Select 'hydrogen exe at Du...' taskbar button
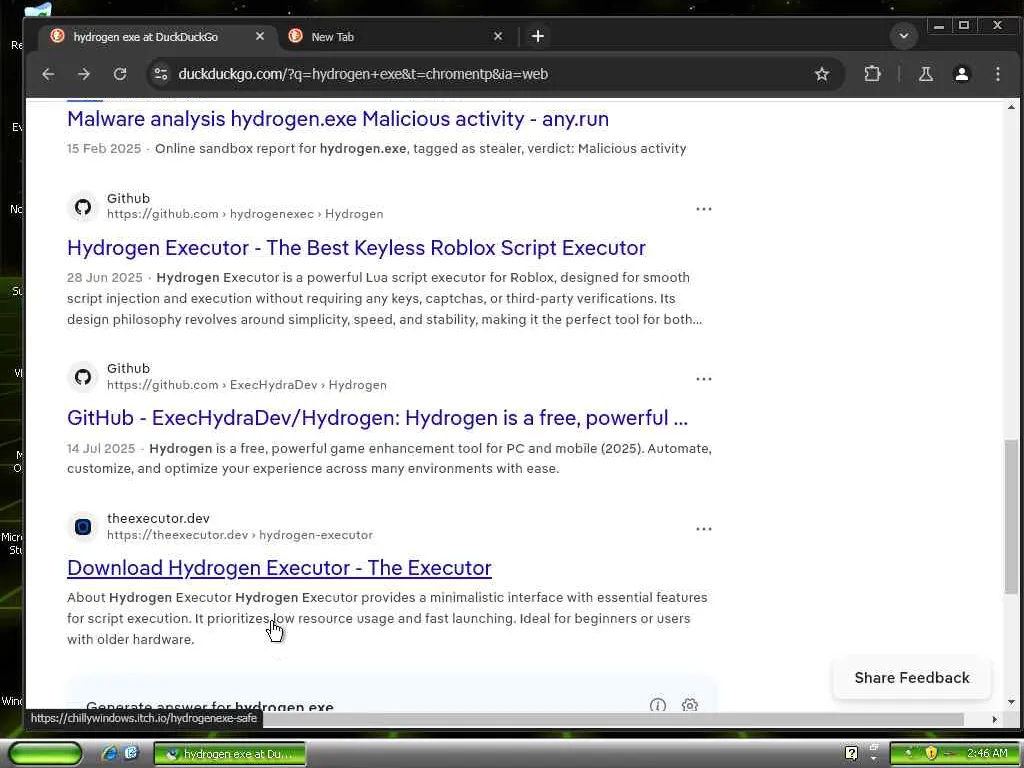The image size is (1024, 768). (x=230, y=754)
